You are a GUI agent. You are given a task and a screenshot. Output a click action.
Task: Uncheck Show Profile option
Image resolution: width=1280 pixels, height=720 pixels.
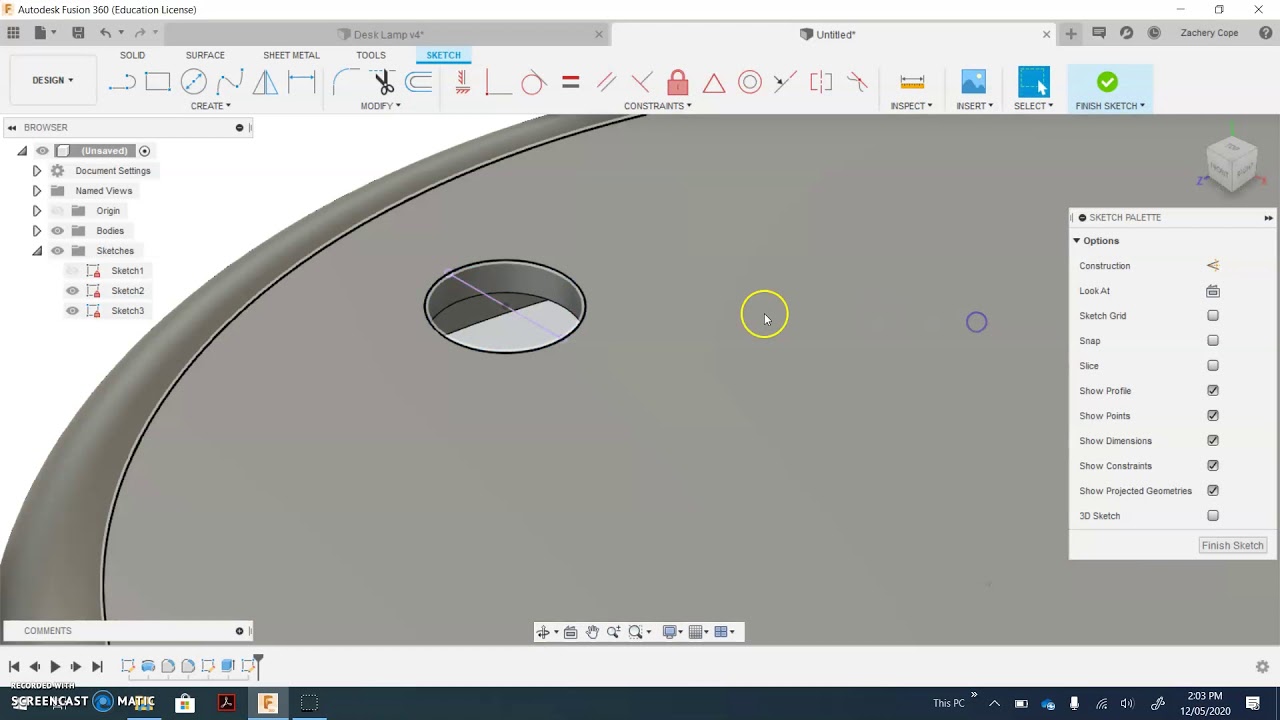coord(1213,391)
